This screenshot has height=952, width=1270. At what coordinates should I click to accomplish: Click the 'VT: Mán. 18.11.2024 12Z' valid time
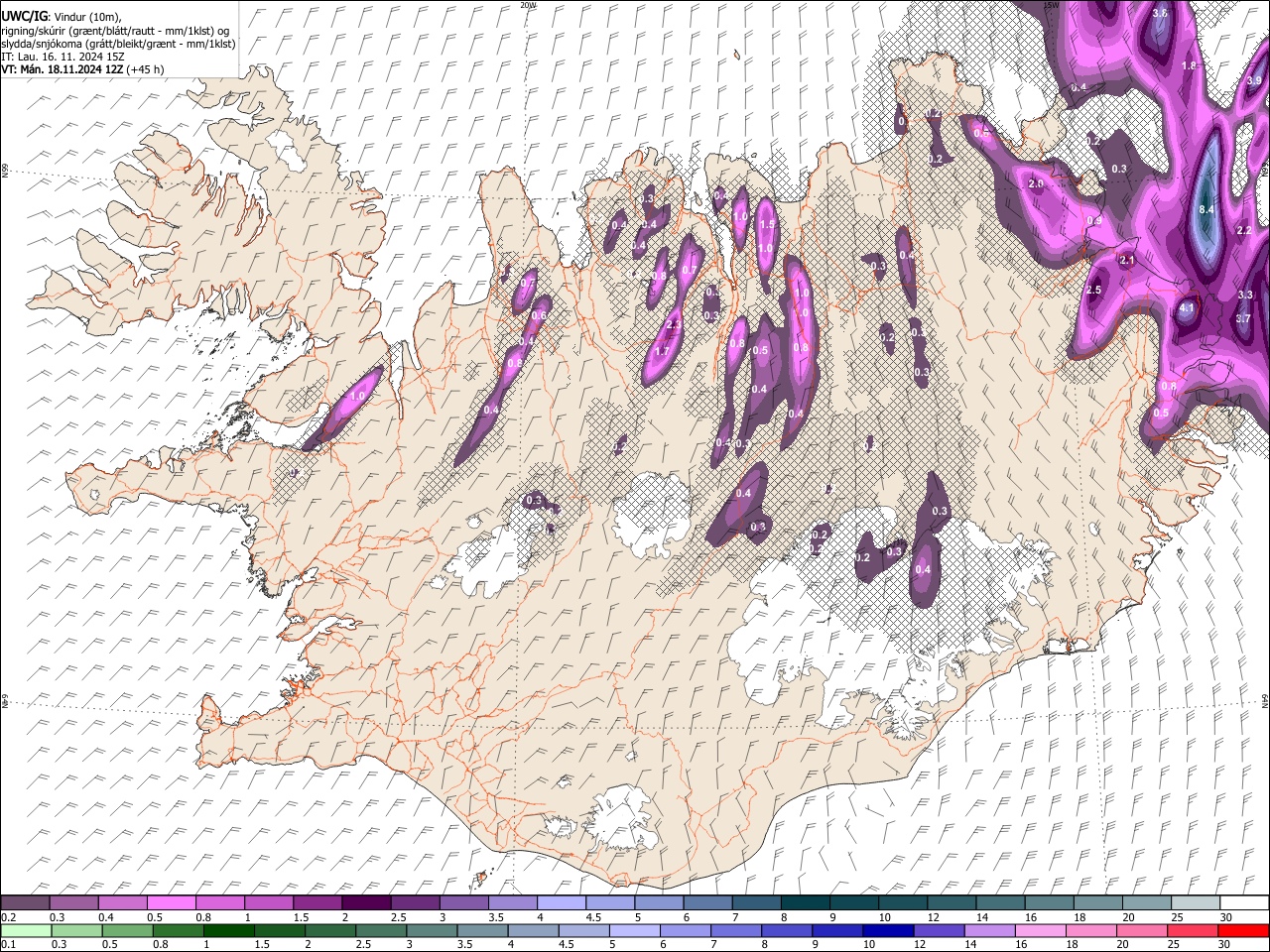coord(62,69)
